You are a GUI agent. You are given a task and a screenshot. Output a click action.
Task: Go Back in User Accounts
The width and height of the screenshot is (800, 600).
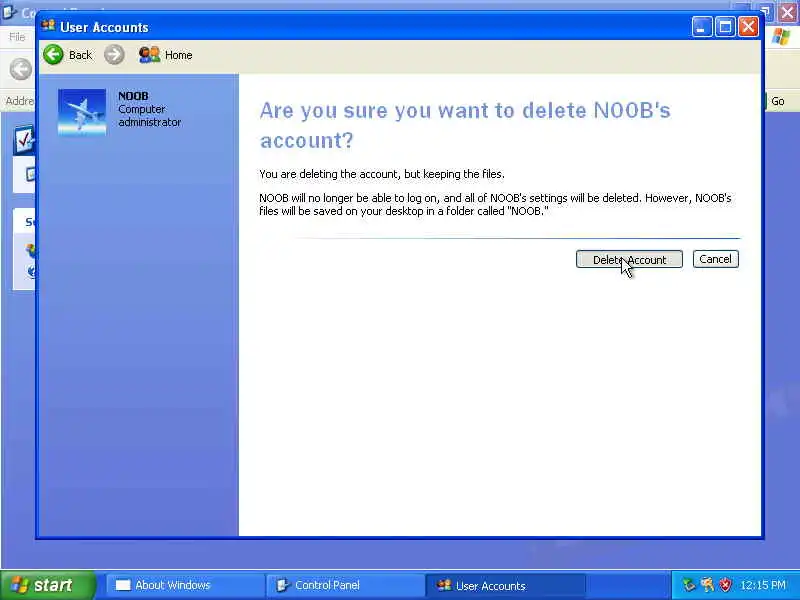[68, 55]
